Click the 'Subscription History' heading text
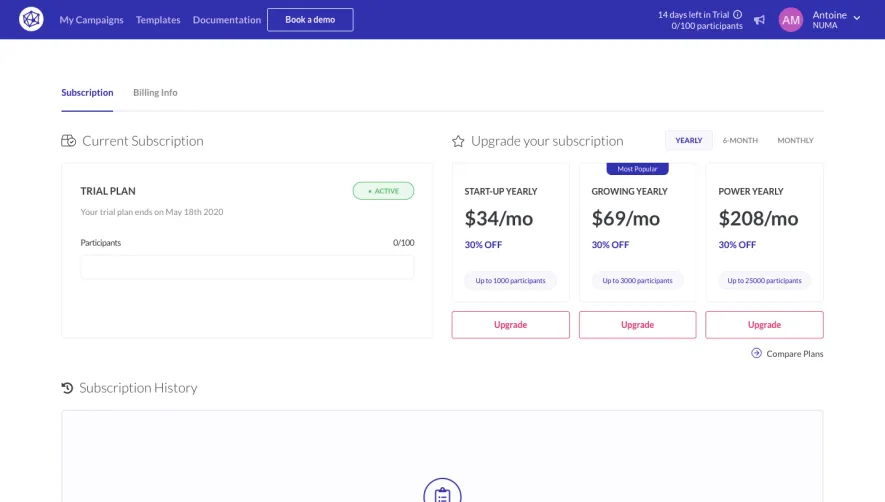 tap(138, 388)
